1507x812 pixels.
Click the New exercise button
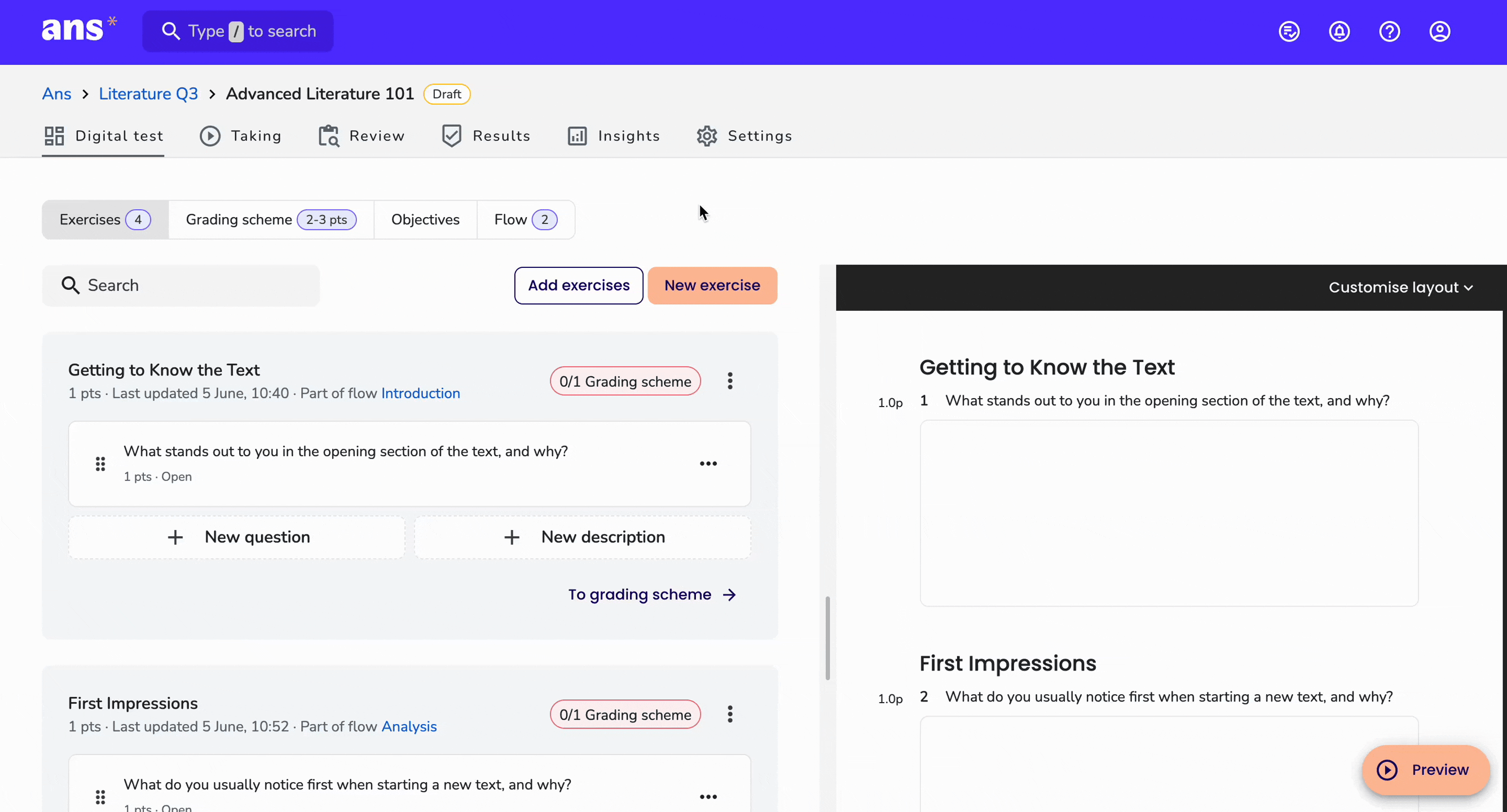(712, 285)
